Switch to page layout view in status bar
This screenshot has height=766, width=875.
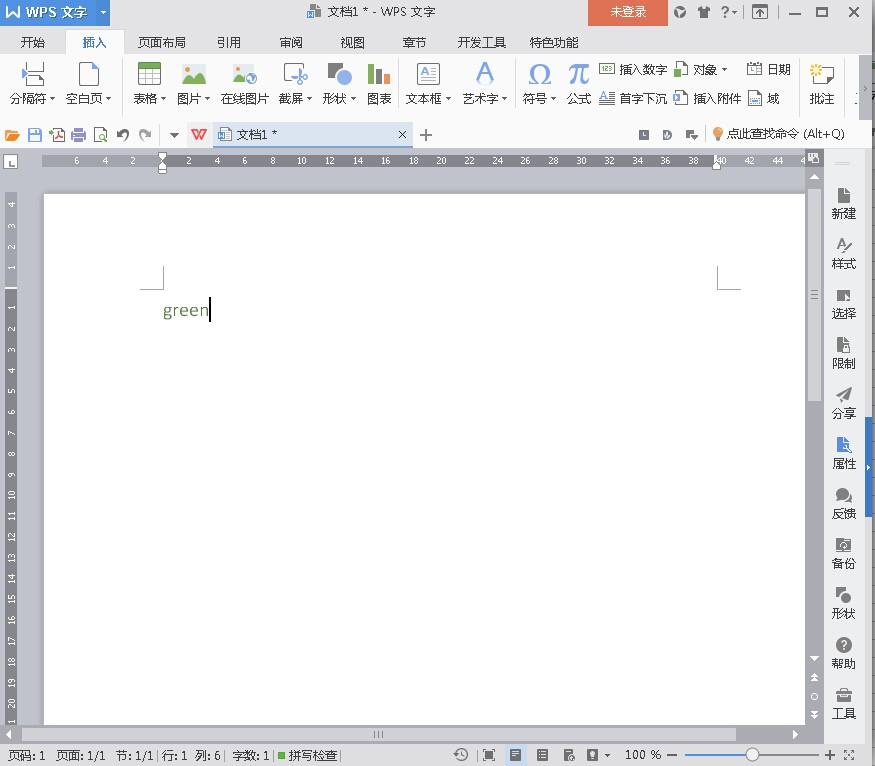pos(515,755)
